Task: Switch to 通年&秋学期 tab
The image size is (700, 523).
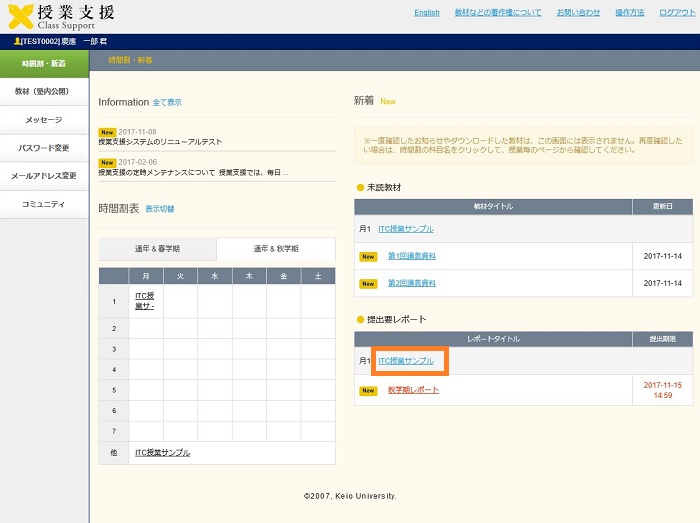Action: tap(275, 248)
